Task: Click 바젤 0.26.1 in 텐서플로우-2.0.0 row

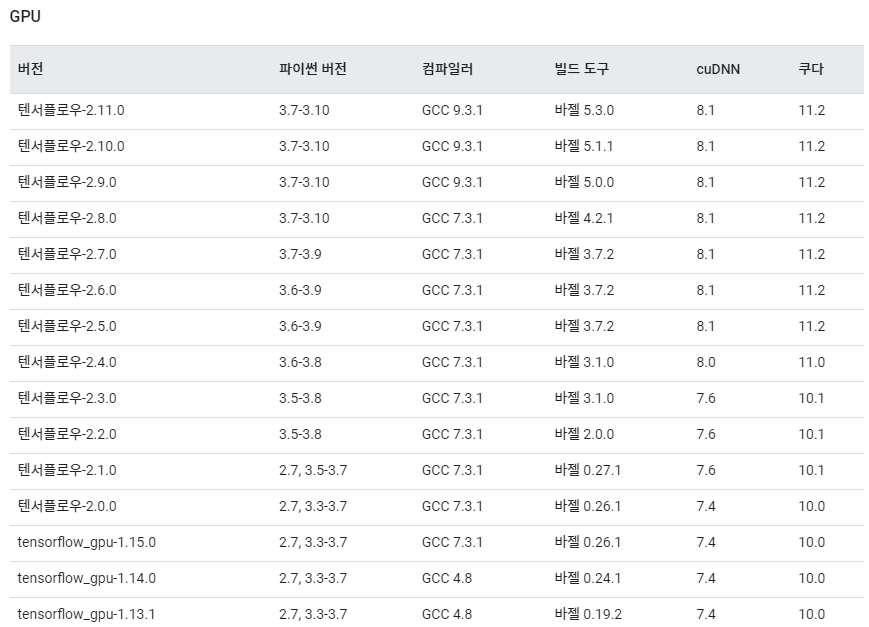Action: [x=587, y=506]
